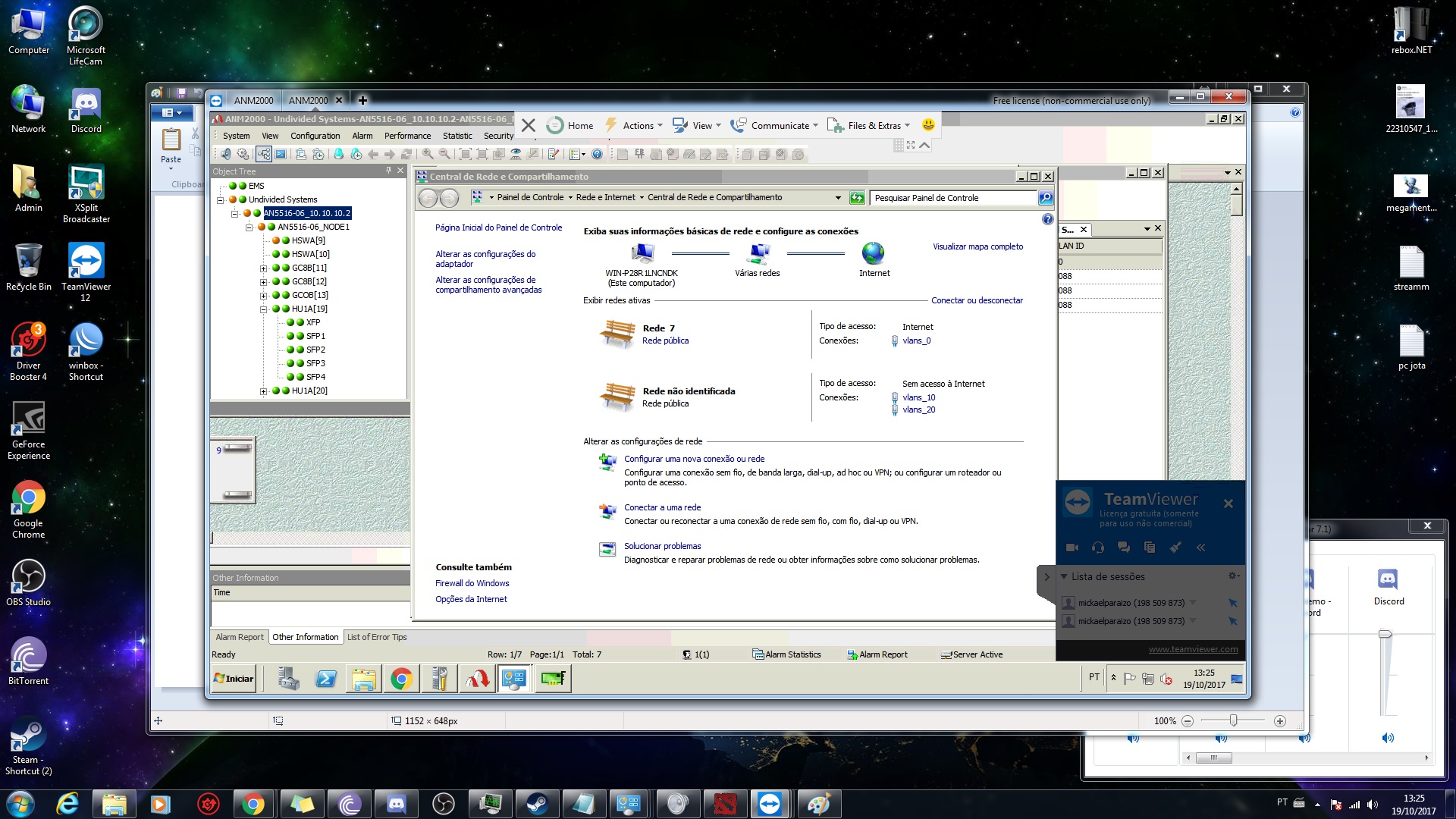Click the Steam icon in Windows taskbar
Image resolution: width=1456 pixels, height=819 pixels.
coord(538,804)
